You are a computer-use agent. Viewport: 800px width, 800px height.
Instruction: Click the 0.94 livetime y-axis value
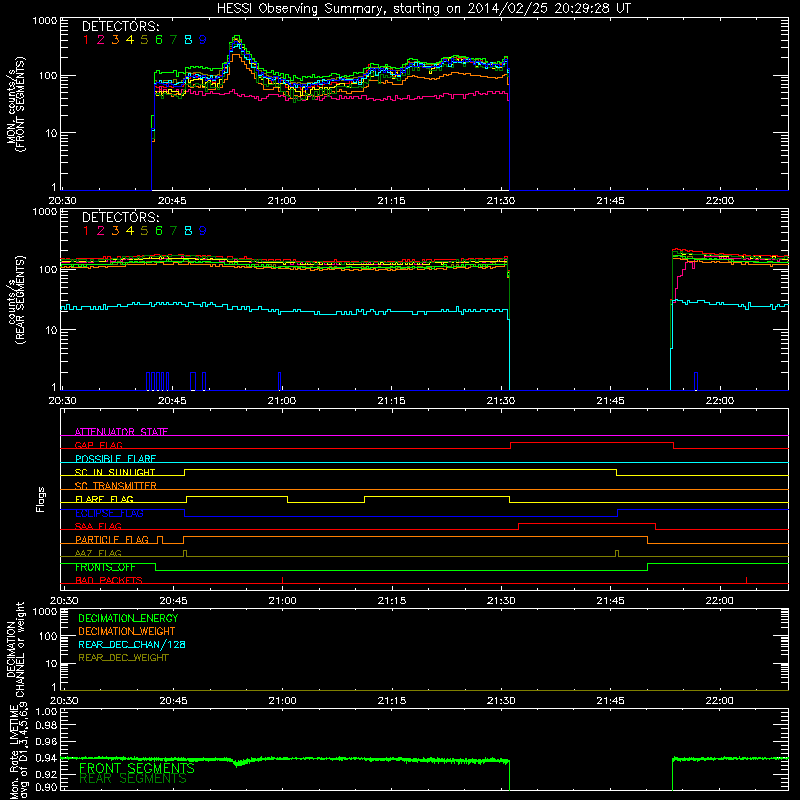coord(46,758)
